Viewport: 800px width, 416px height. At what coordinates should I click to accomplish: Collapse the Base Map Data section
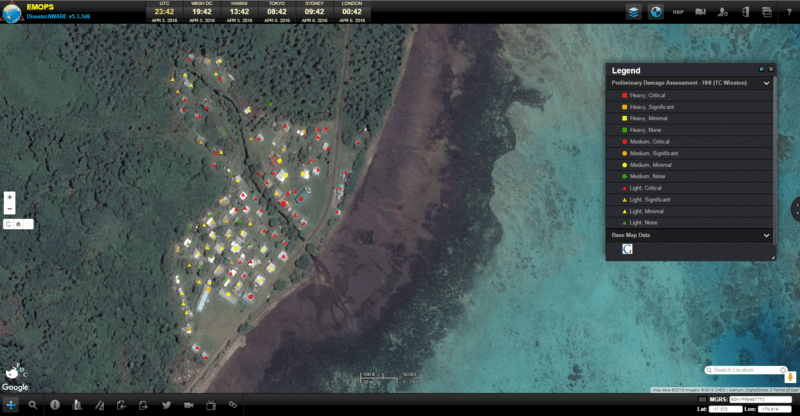[767, 235]
